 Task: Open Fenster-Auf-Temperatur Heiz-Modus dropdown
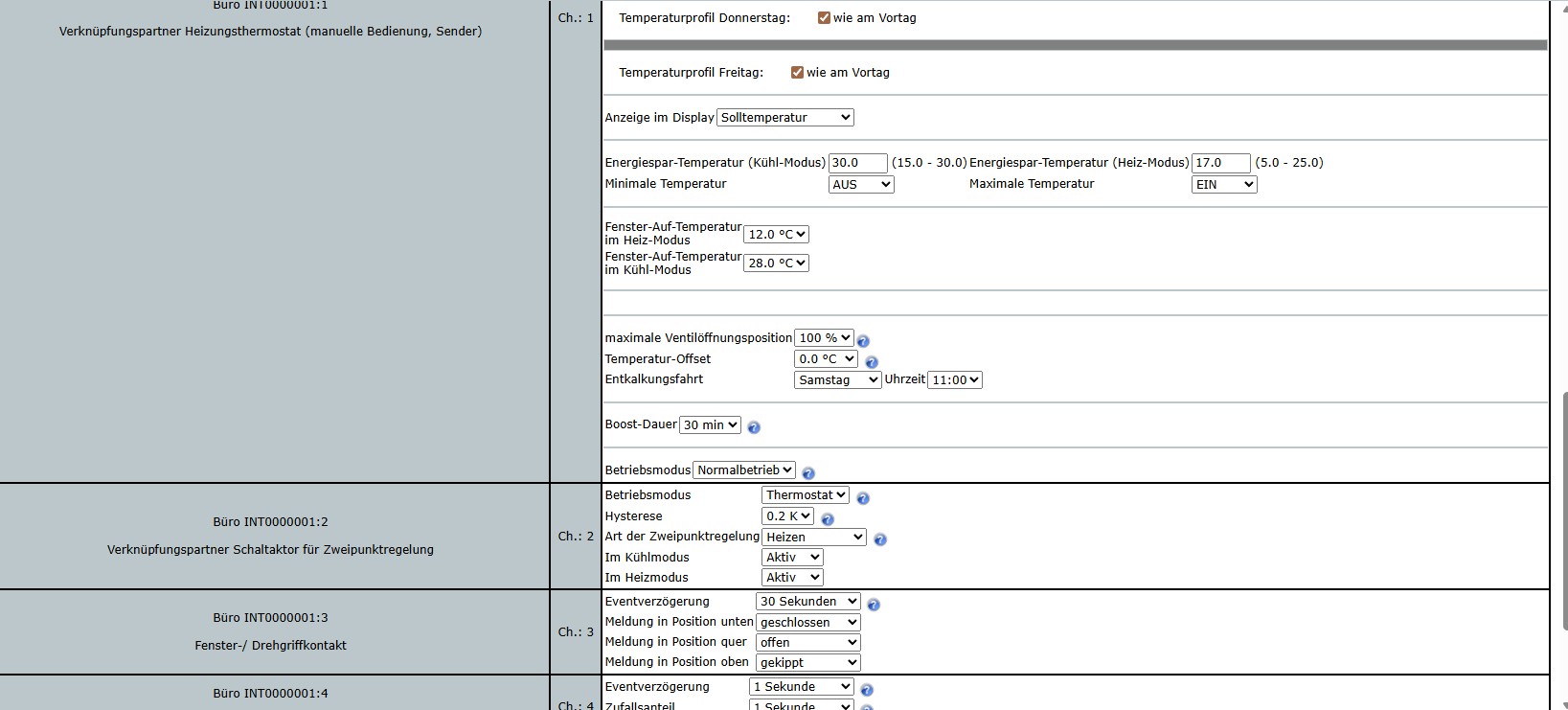(776, 234)
